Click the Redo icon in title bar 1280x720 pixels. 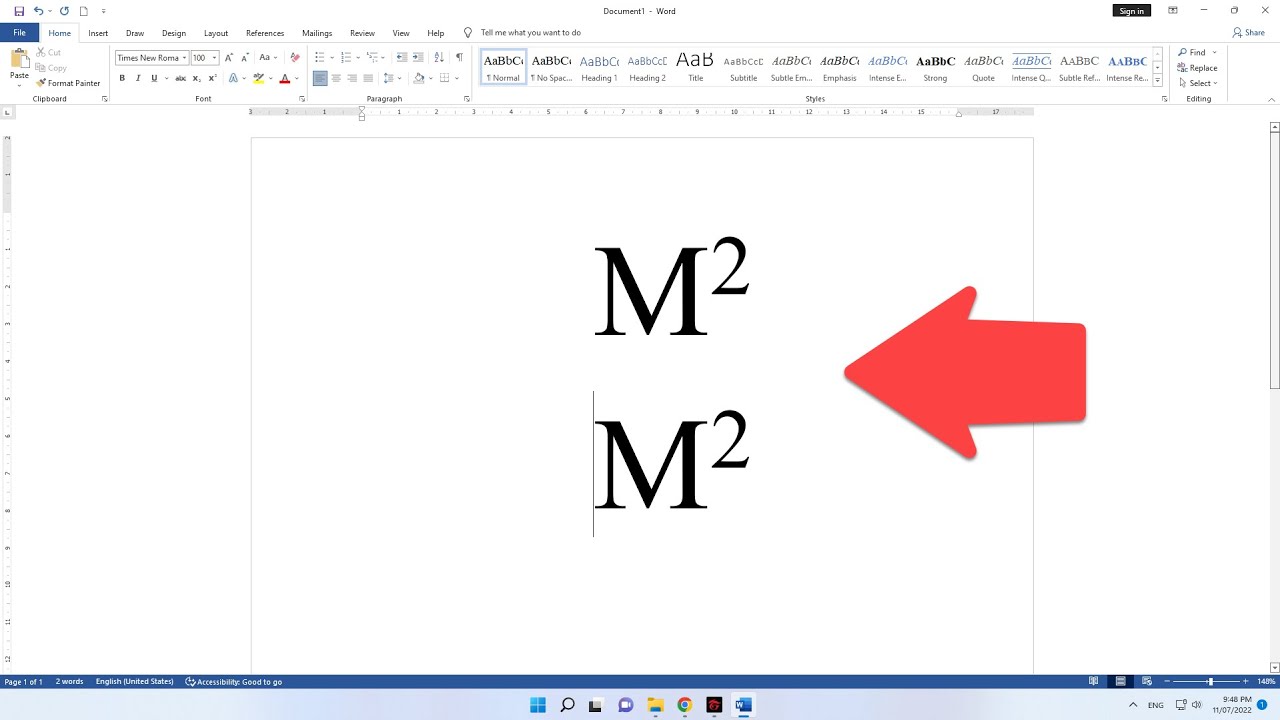[64, 11]
